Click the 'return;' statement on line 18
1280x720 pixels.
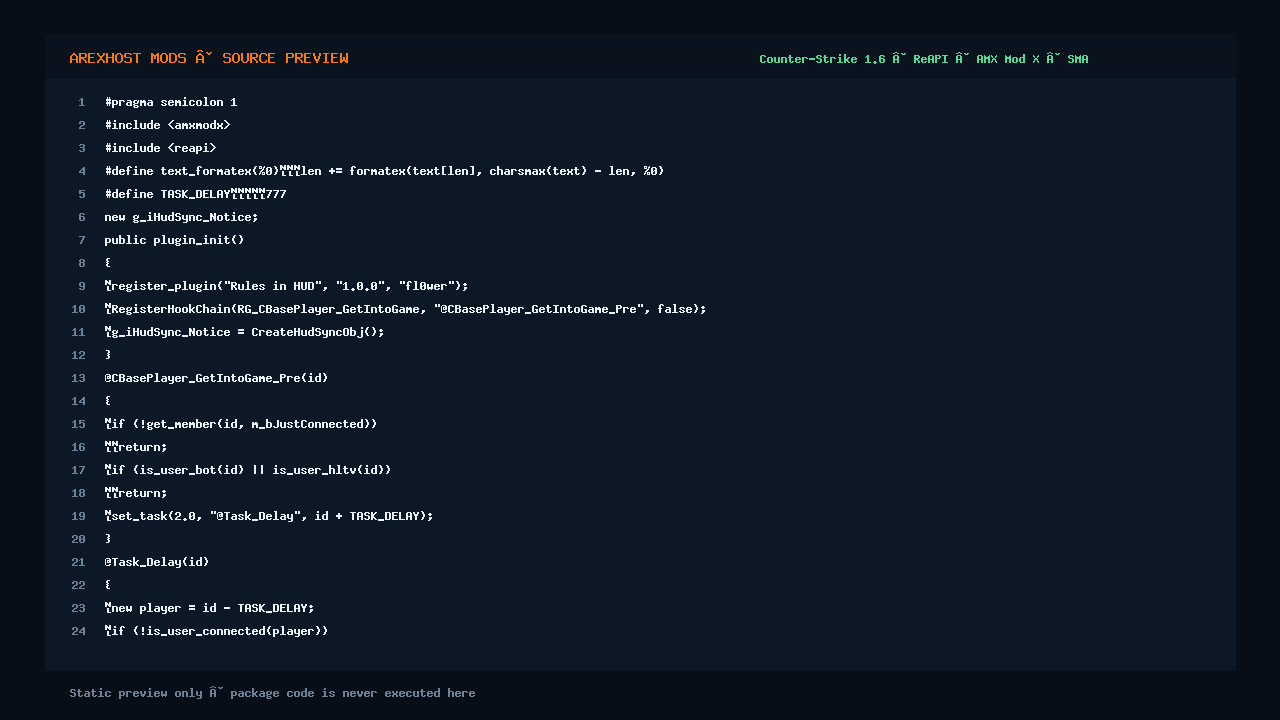click(x=136, y=493)
